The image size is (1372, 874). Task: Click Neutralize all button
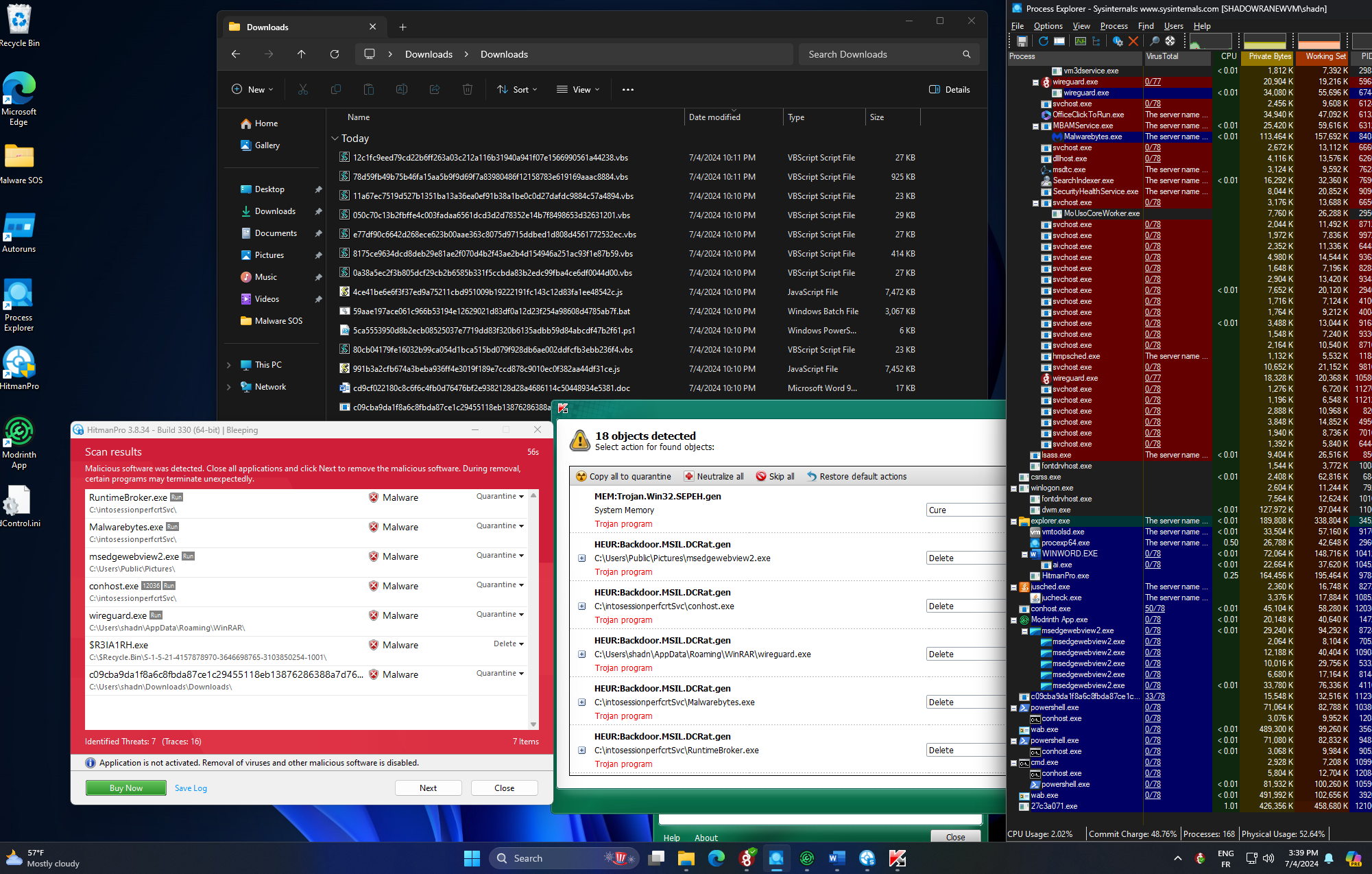pos(713,476)
